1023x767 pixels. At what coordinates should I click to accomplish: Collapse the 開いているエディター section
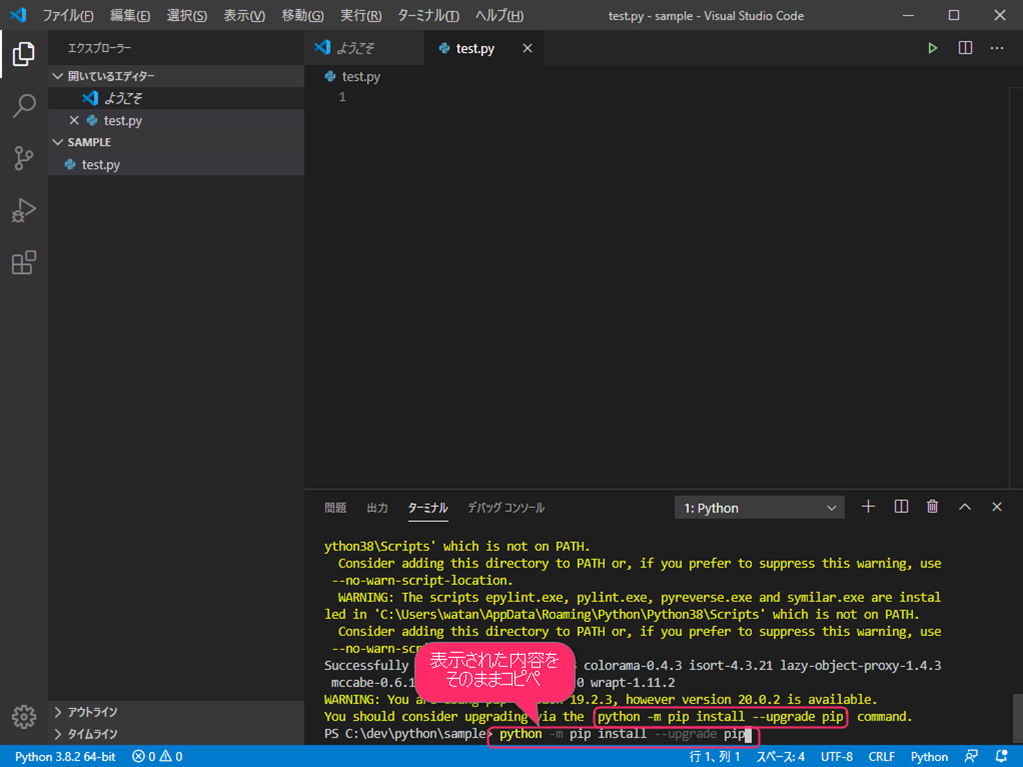pyautogui.click(x=176, y=76)
